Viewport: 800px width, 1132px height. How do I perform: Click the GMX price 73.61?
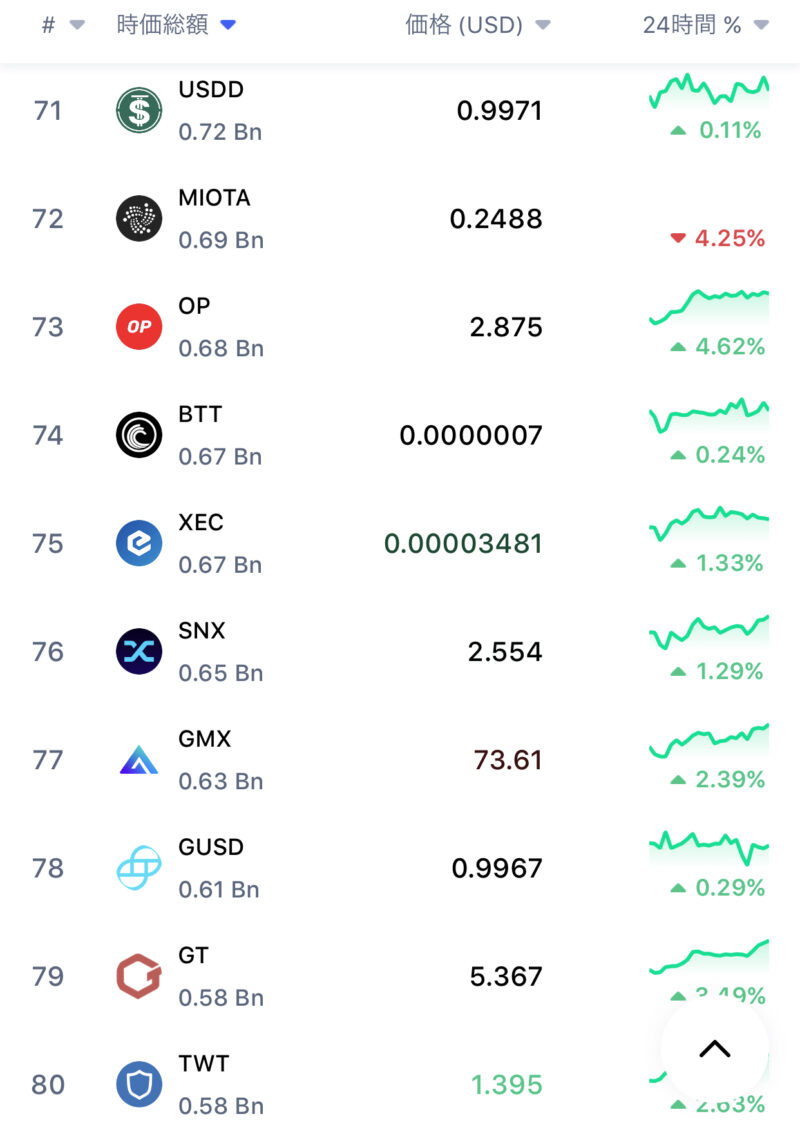[x=508, y=760]
